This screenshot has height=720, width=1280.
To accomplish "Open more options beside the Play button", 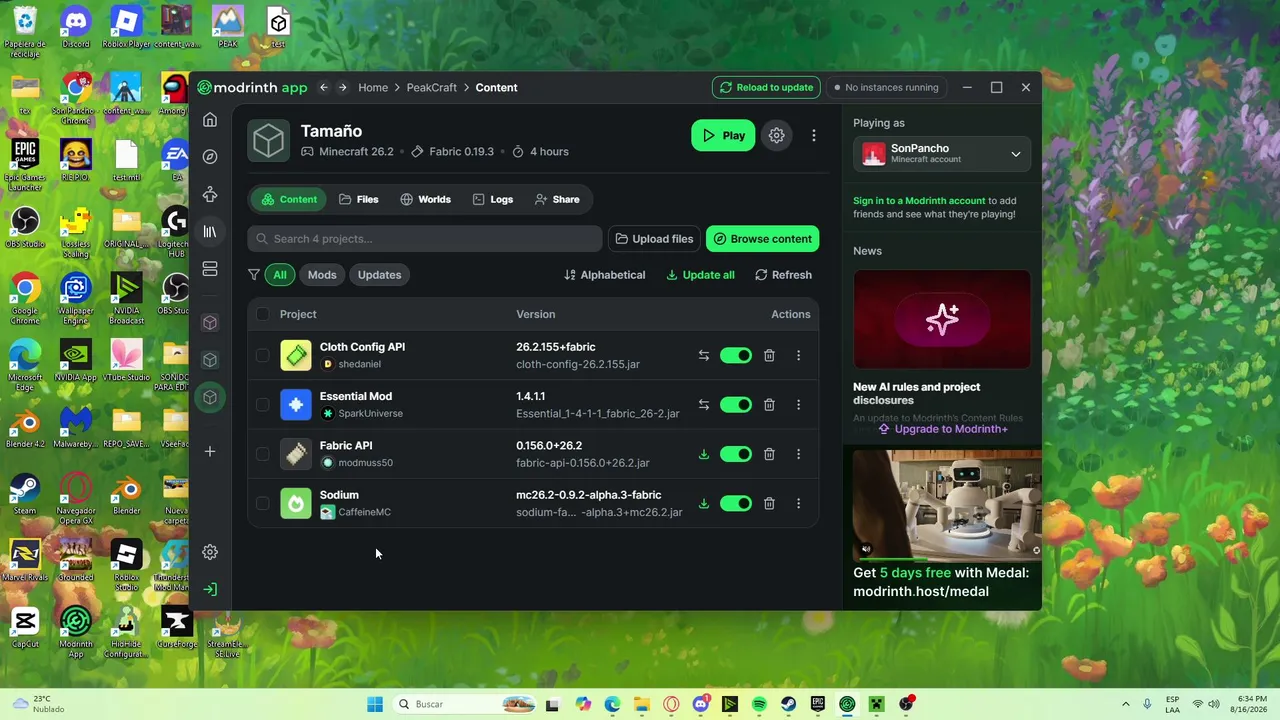I will [814, 135].
